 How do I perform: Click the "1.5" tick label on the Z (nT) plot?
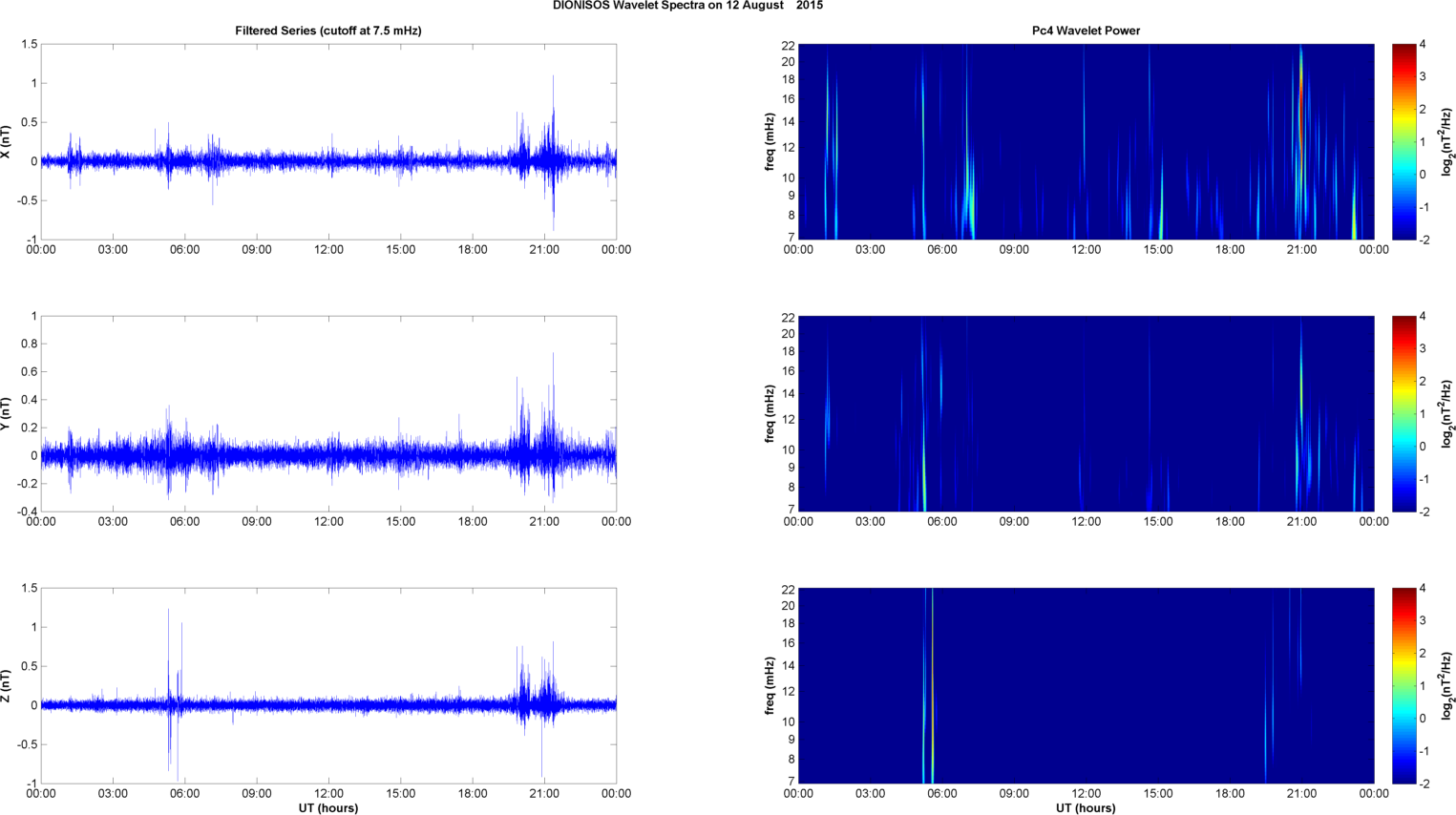[x=29, y=588]
